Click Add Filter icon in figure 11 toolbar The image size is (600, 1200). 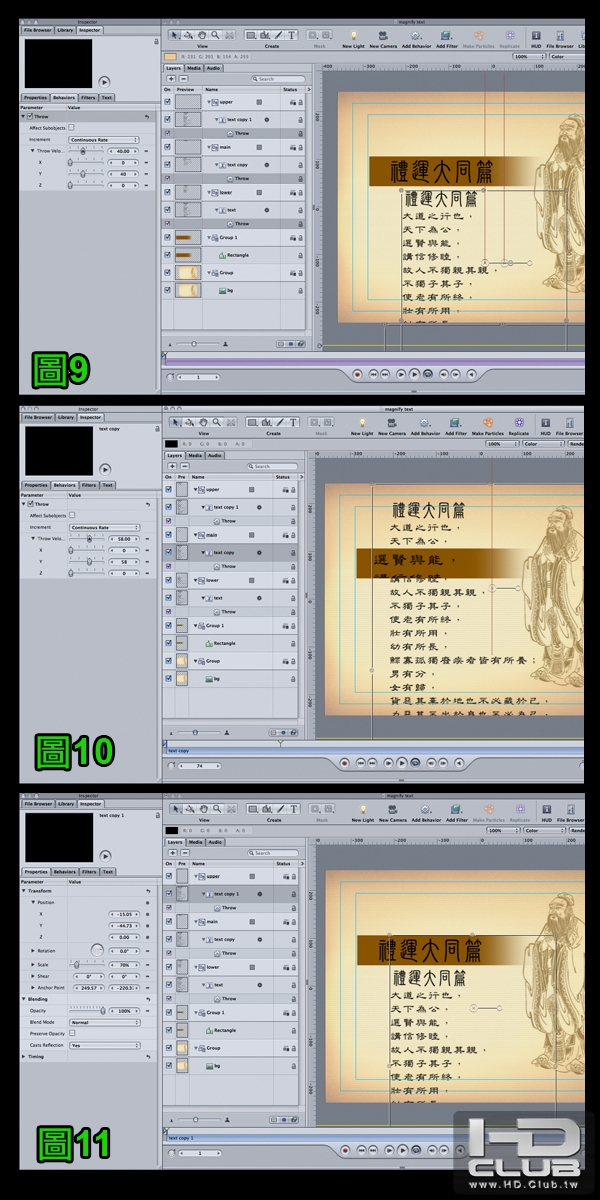point(456,808)
